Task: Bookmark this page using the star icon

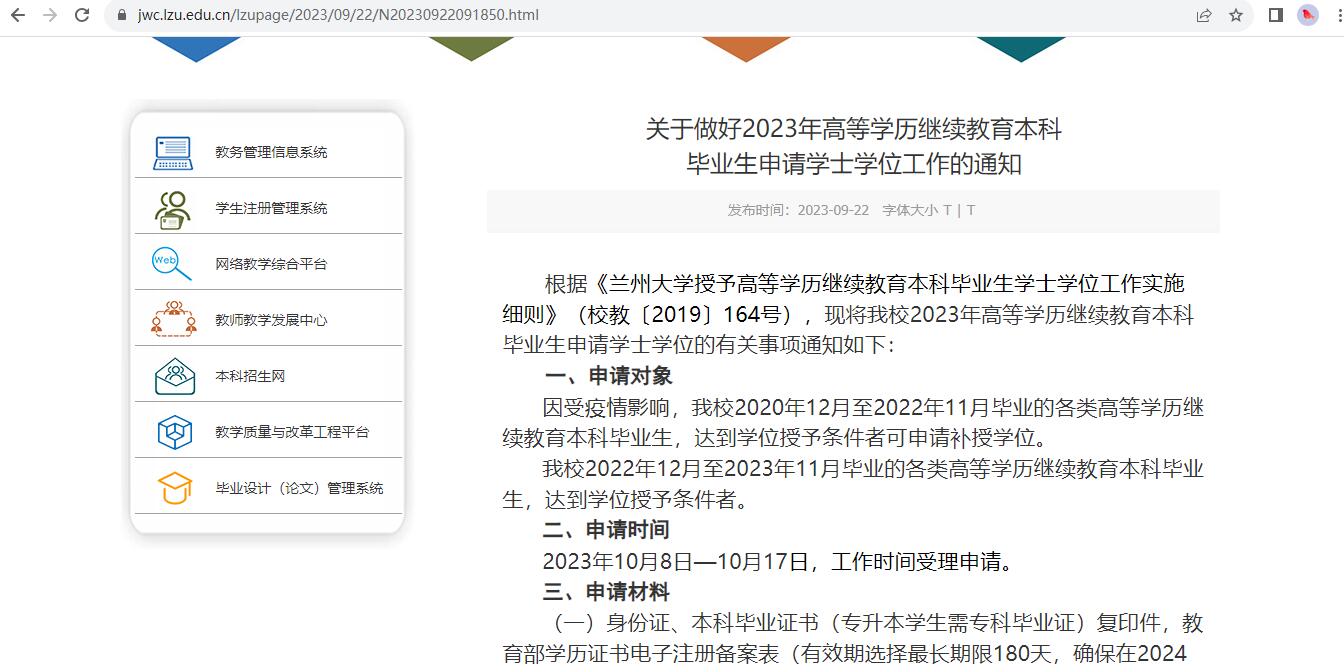Action: (1236, 16)
